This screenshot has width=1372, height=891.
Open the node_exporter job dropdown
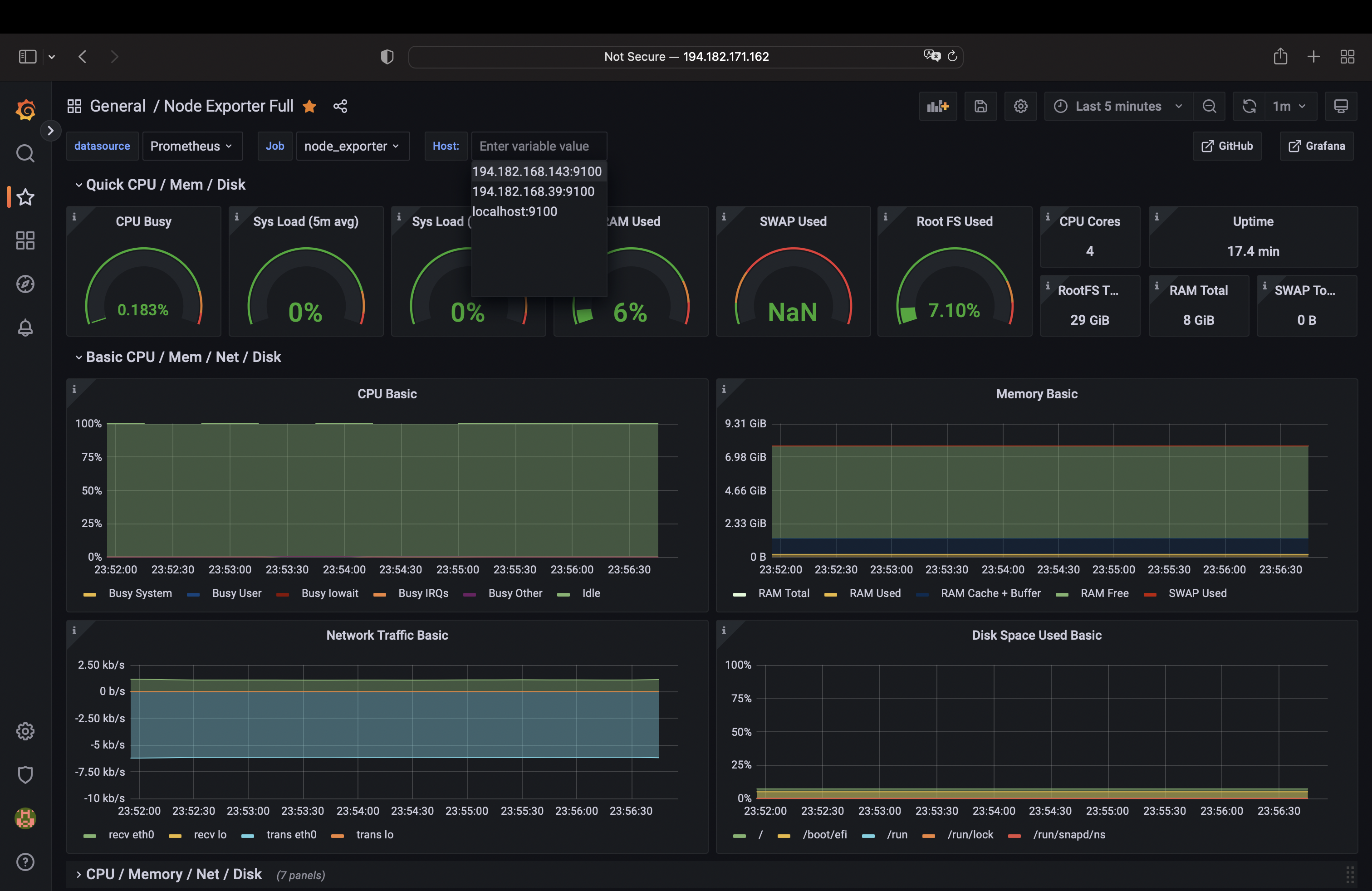(353, 146)
